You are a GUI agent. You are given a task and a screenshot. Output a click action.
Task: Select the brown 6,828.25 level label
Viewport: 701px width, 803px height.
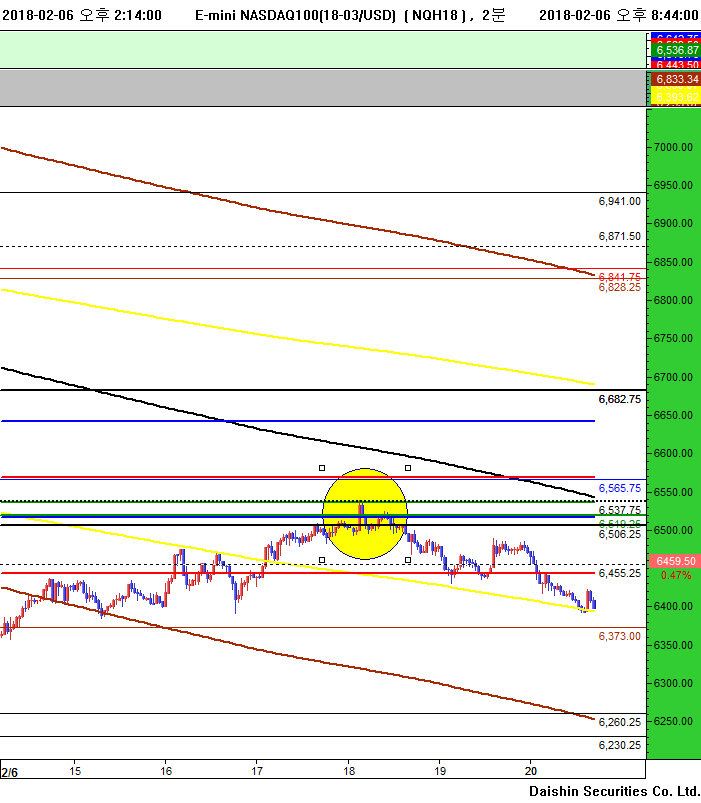coord(620,287)
